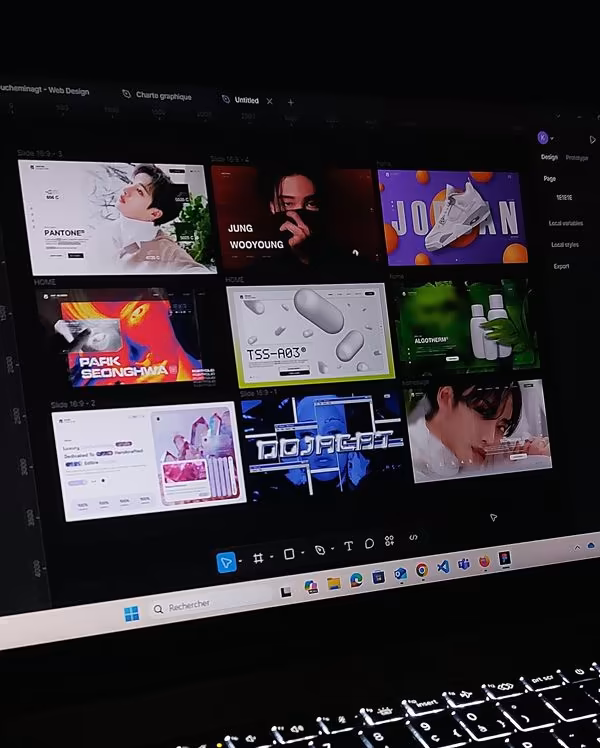600x748 pixels.
Task: Click the Figma taskbar icon
Action: [x=505, y=558]
